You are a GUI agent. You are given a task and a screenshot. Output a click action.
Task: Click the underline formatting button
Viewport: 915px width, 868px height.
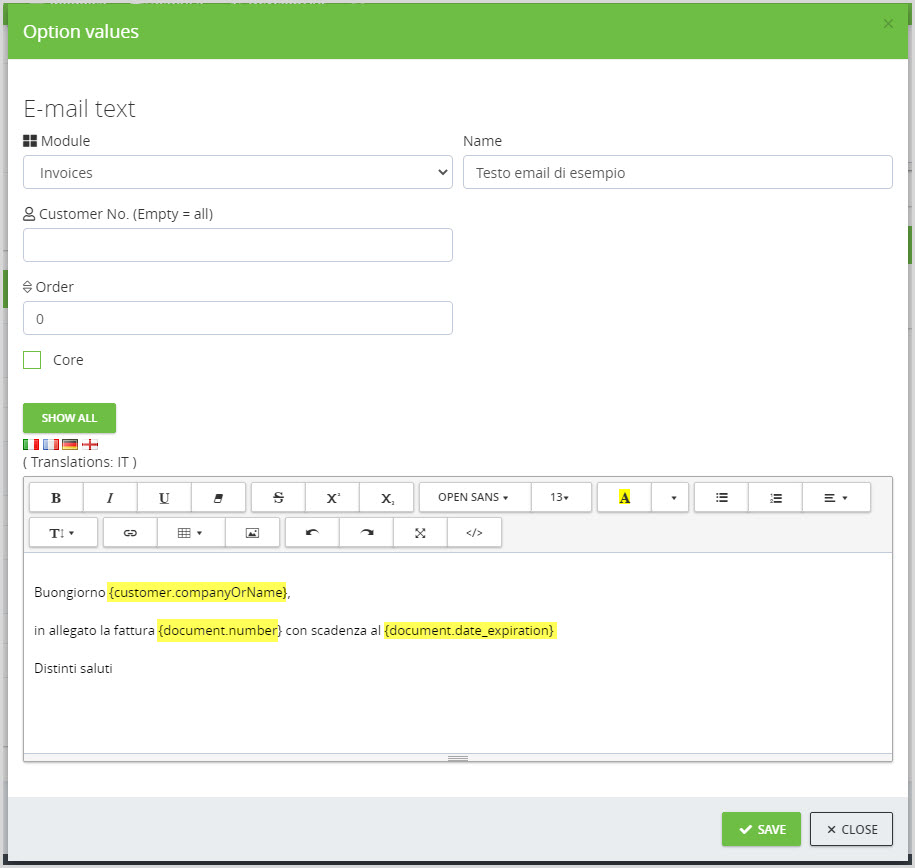[x=164, y=497]
